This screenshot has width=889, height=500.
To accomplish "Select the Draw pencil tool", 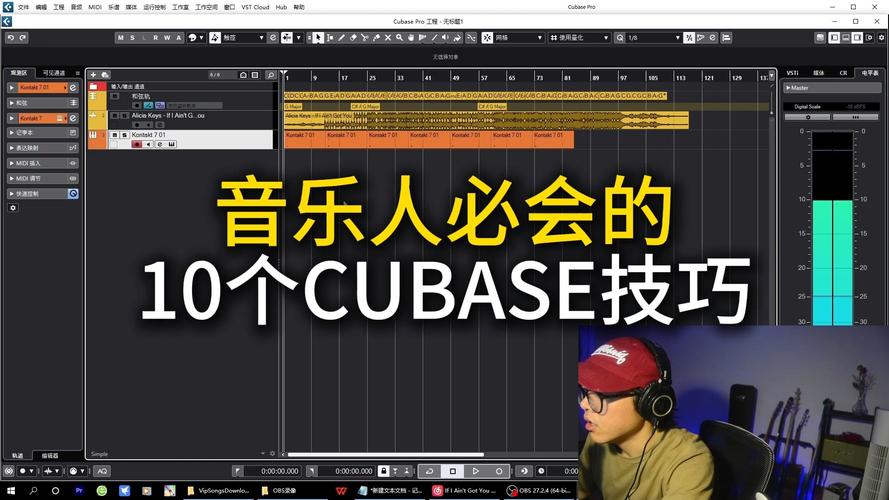I will [341, 37].
